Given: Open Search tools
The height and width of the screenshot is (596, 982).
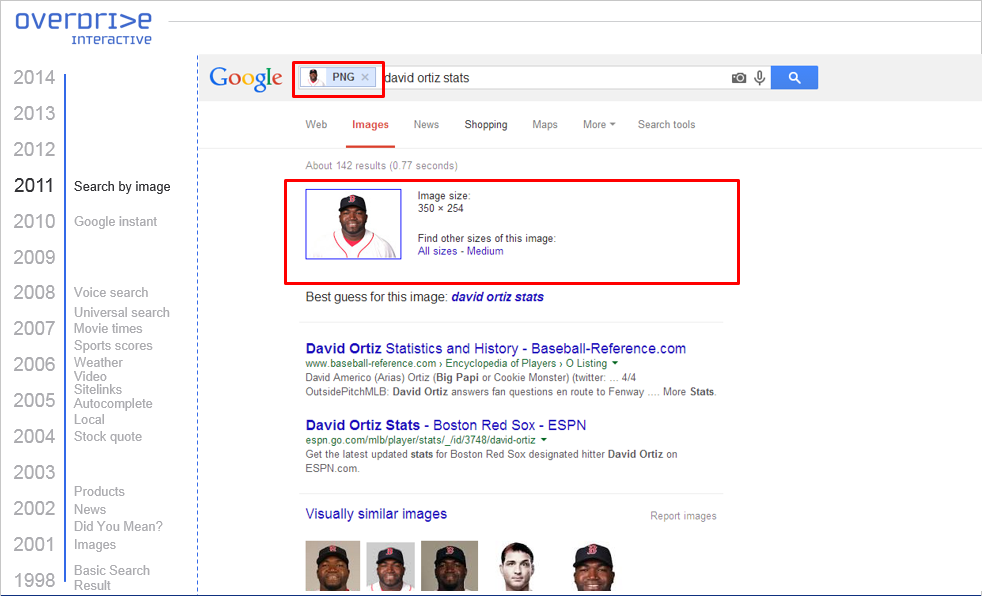Looking at the screenshot, I should pos(666,125).
